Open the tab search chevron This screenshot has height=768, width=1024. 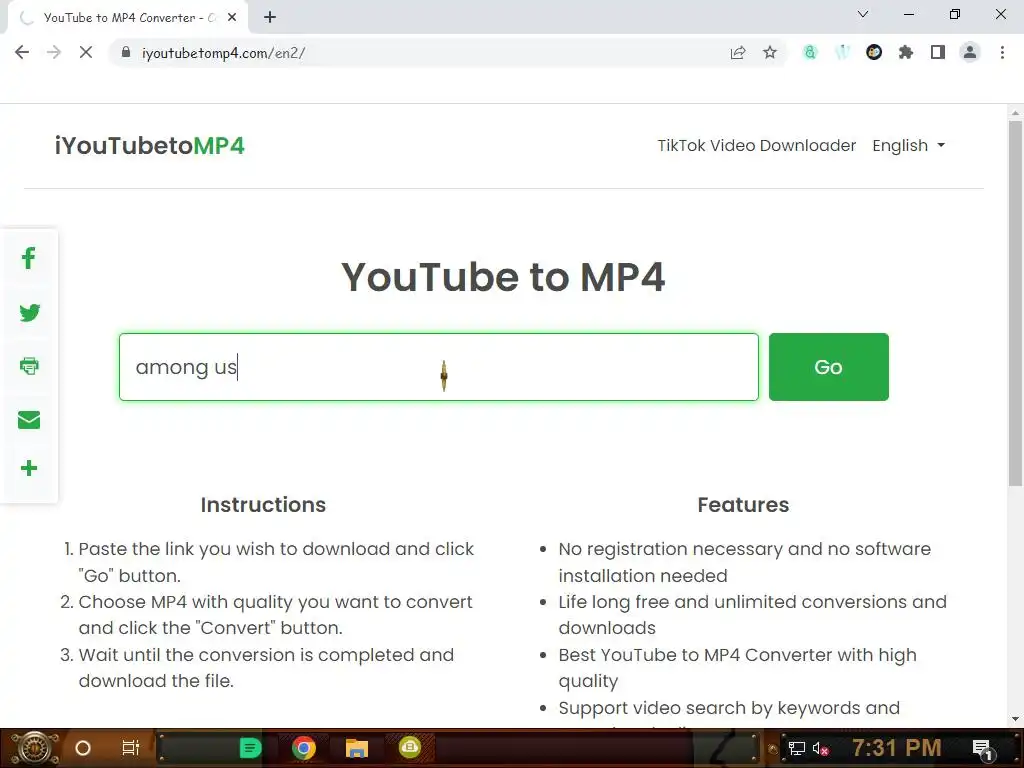pyautogui.click(x=863, y=14)
